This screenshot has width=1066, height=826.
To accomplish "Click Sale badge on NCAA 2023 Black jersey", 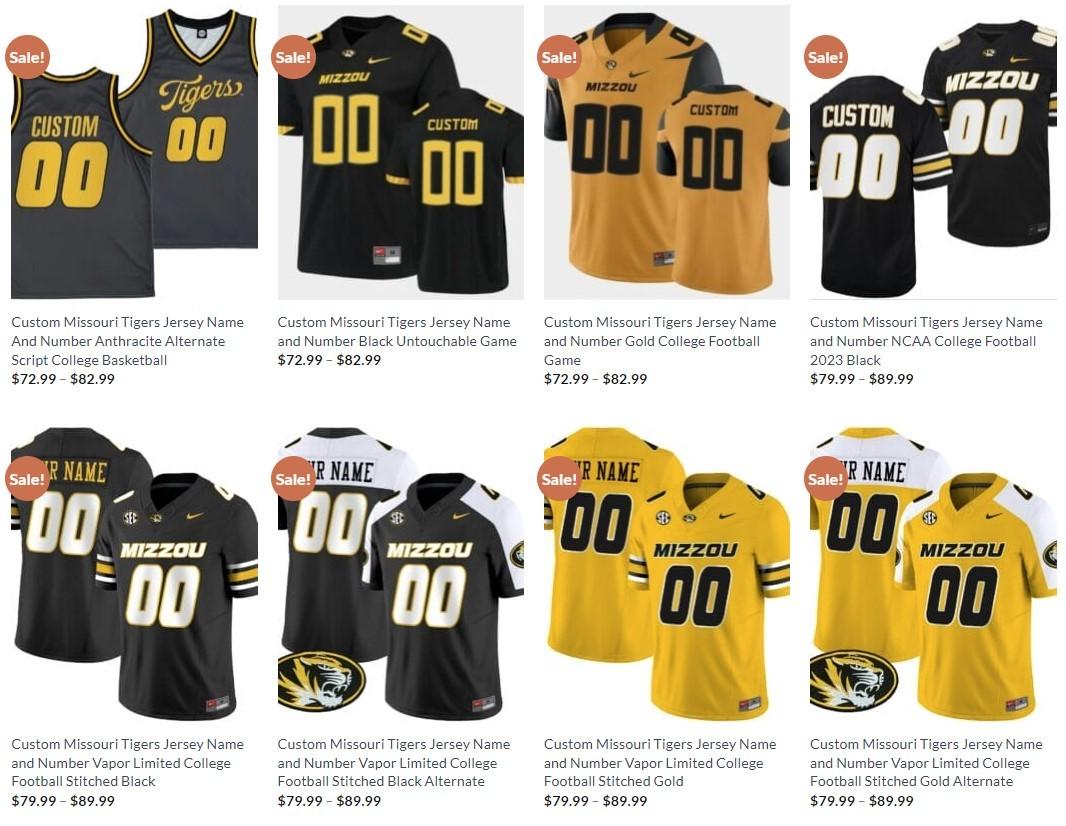I will click(x=825, y=57).
